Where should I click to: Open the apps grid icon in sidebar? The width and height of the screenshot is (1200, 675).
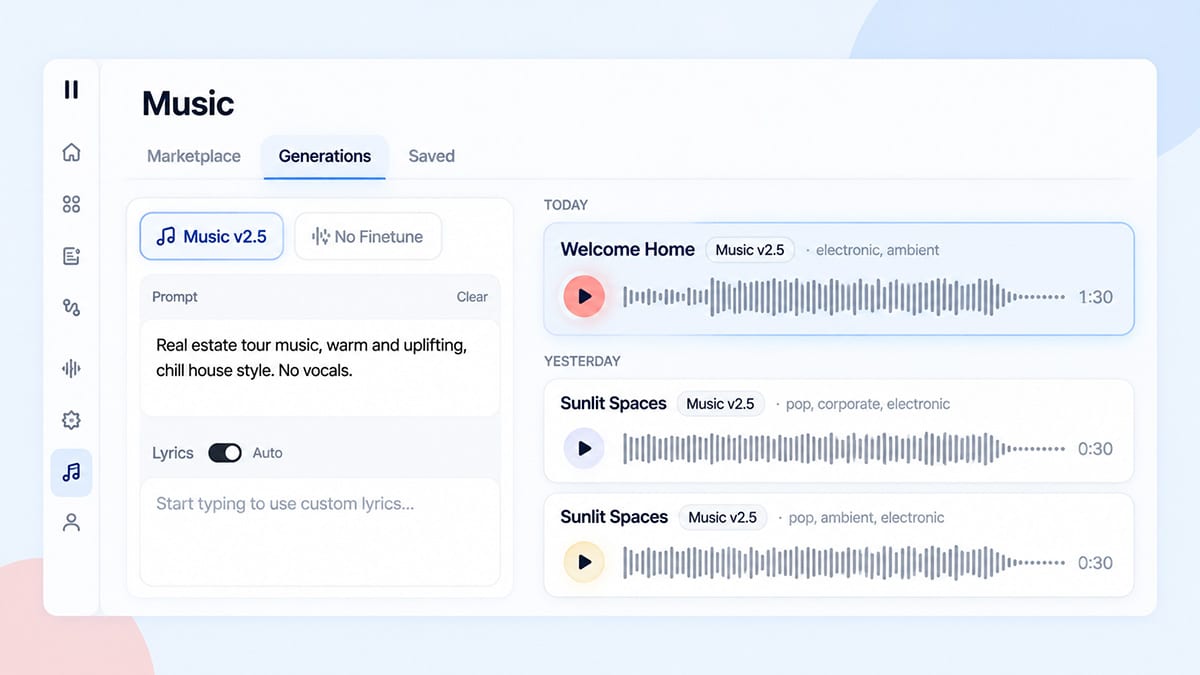(71, 204)
